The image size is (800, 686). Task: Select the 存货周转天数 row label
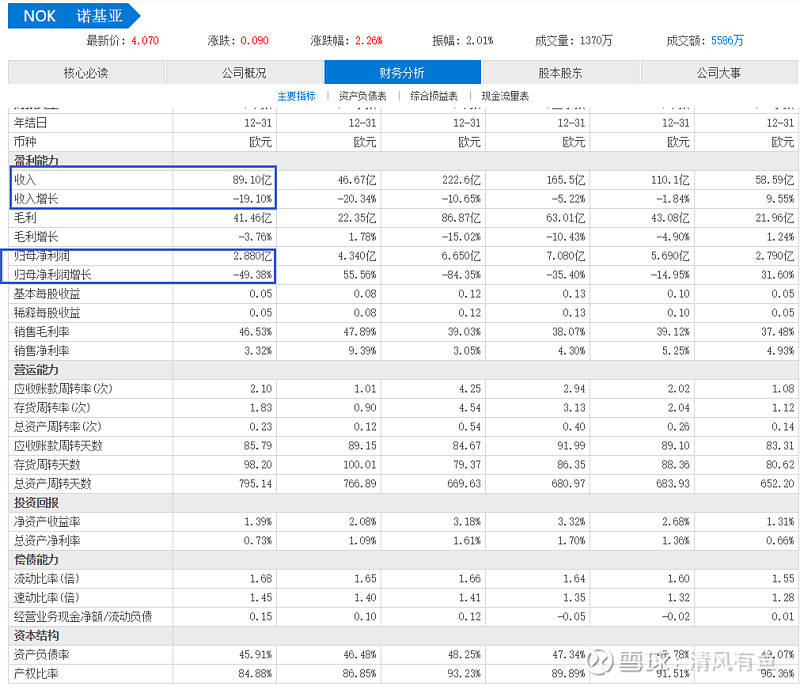coord(47,465)
